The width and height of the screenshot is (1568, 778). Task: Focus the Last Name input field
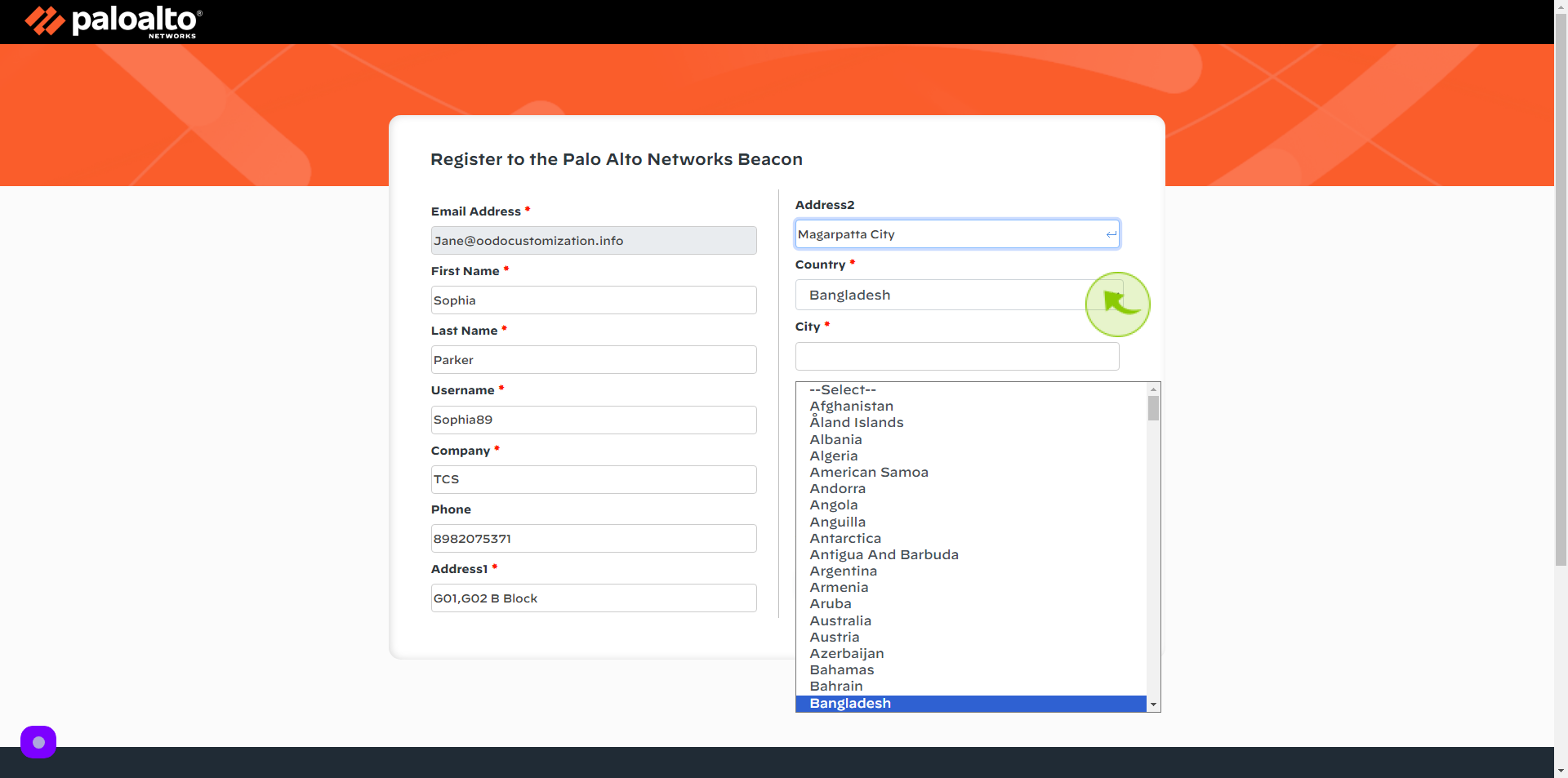tap(594, 360)
